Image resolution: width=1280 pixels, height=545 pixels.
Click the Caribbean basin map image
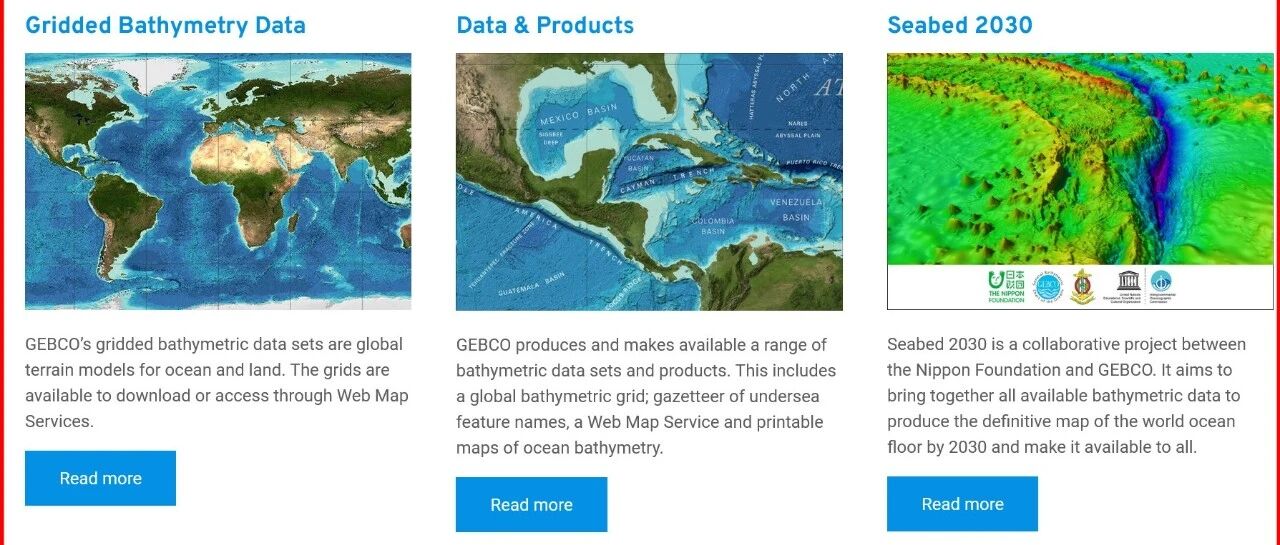coord(649,181)
